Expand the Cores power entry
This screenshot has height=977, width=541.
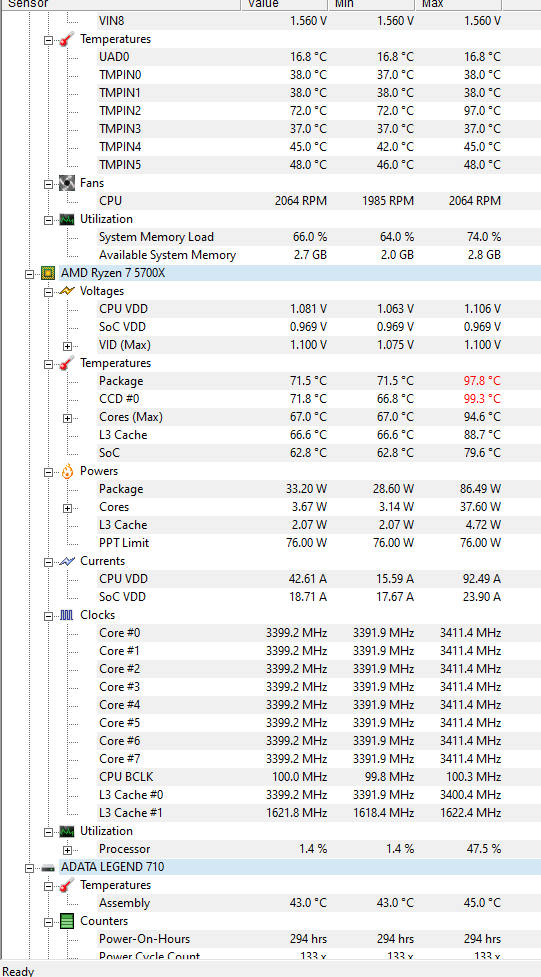67,507
